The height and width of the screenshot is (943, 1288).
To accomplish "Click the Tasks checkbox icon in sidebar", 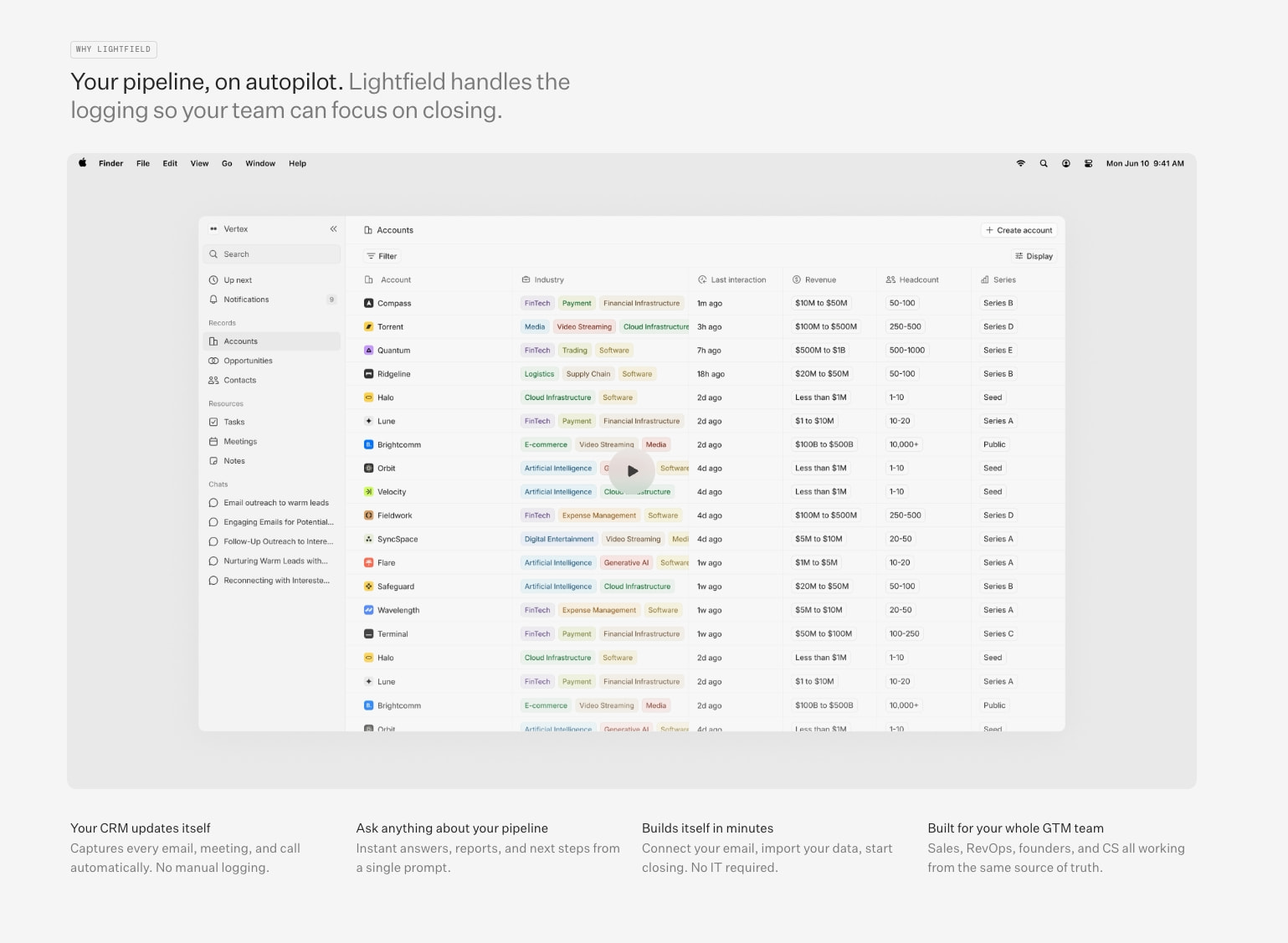I will tap(213, 422).
